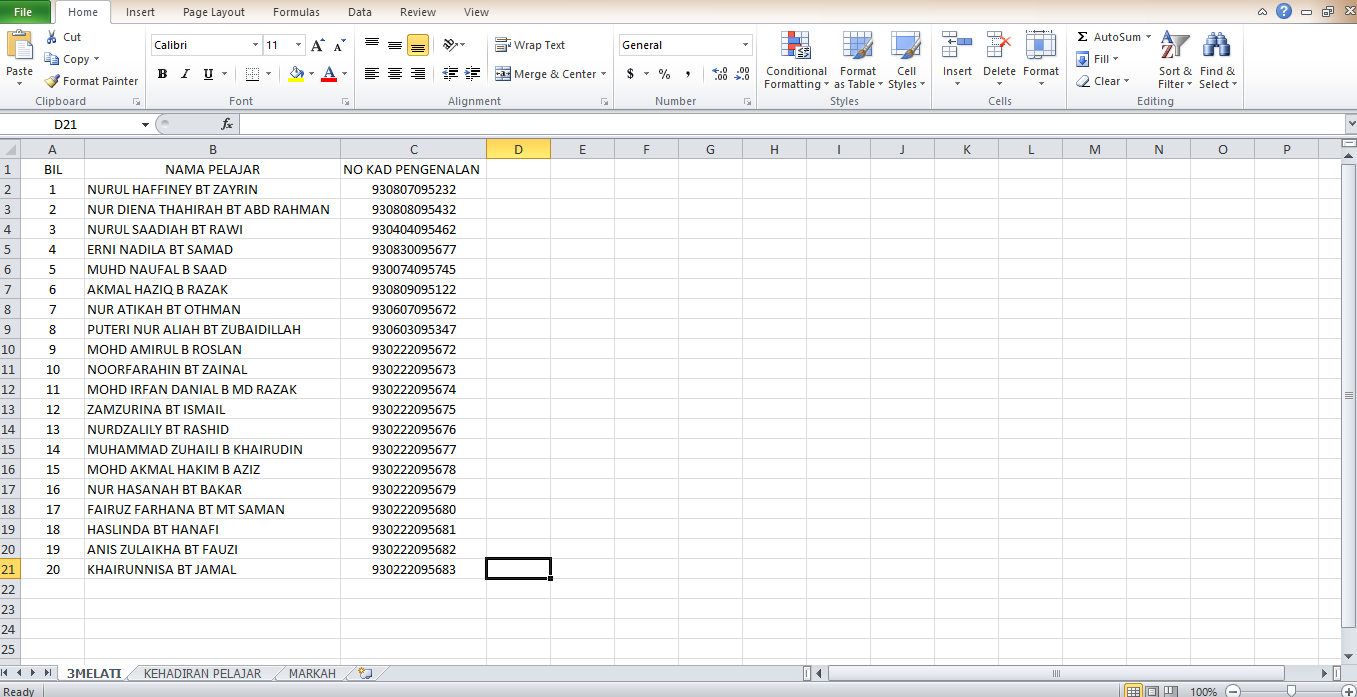Screen dimensions: 1357x697
Task: Apply the yellow Fill Color bucket
Action: click(295, 74)
